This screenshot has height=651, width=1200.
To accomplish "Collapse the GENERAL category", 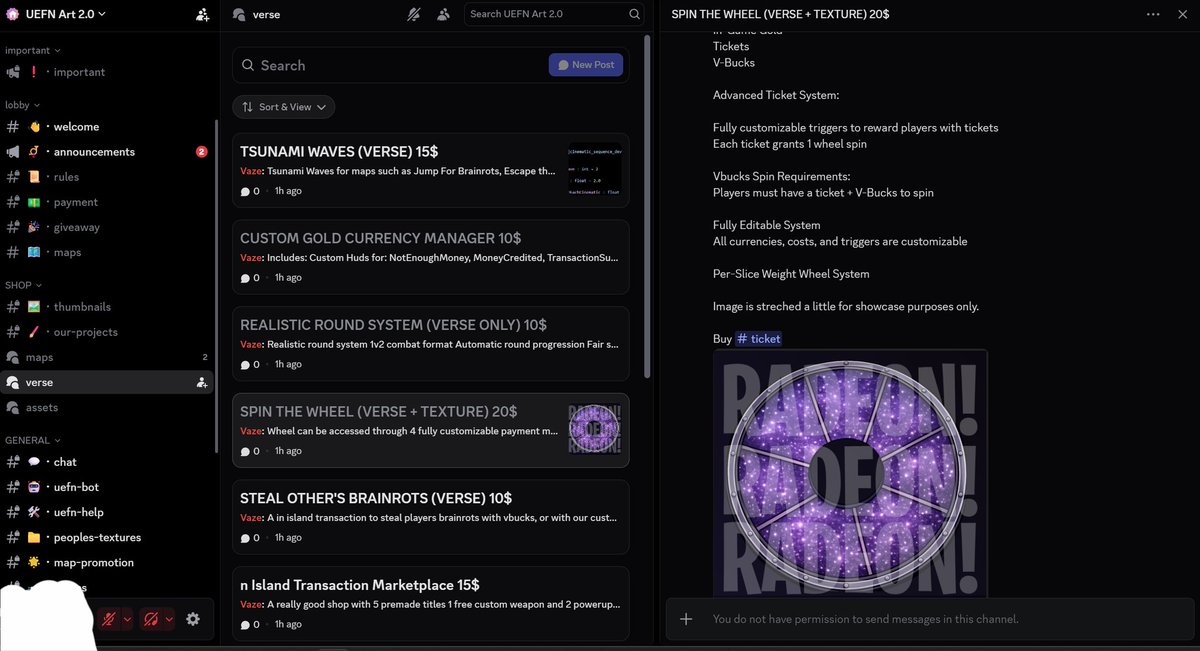I will (33, 440).
